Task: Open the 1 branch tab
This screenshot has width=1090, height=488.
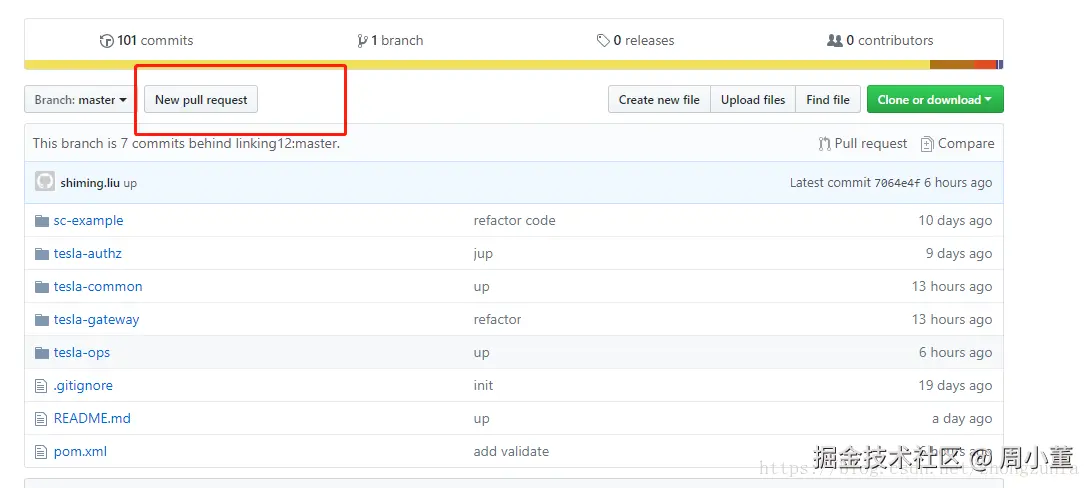Action: [x=390, y=40]
